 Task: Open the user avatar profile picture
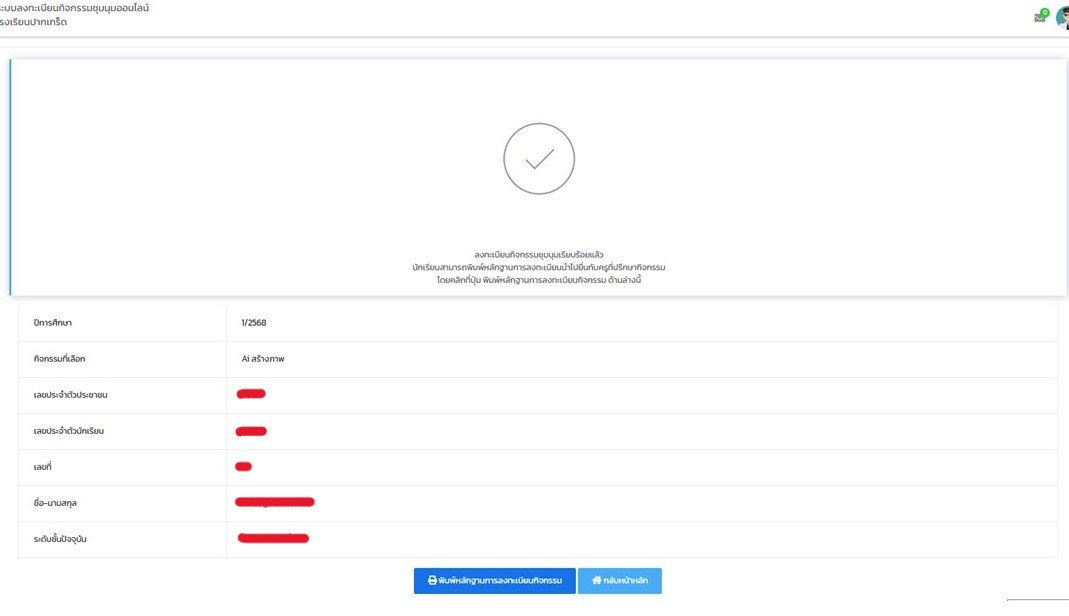click(x=1063, y=17)
